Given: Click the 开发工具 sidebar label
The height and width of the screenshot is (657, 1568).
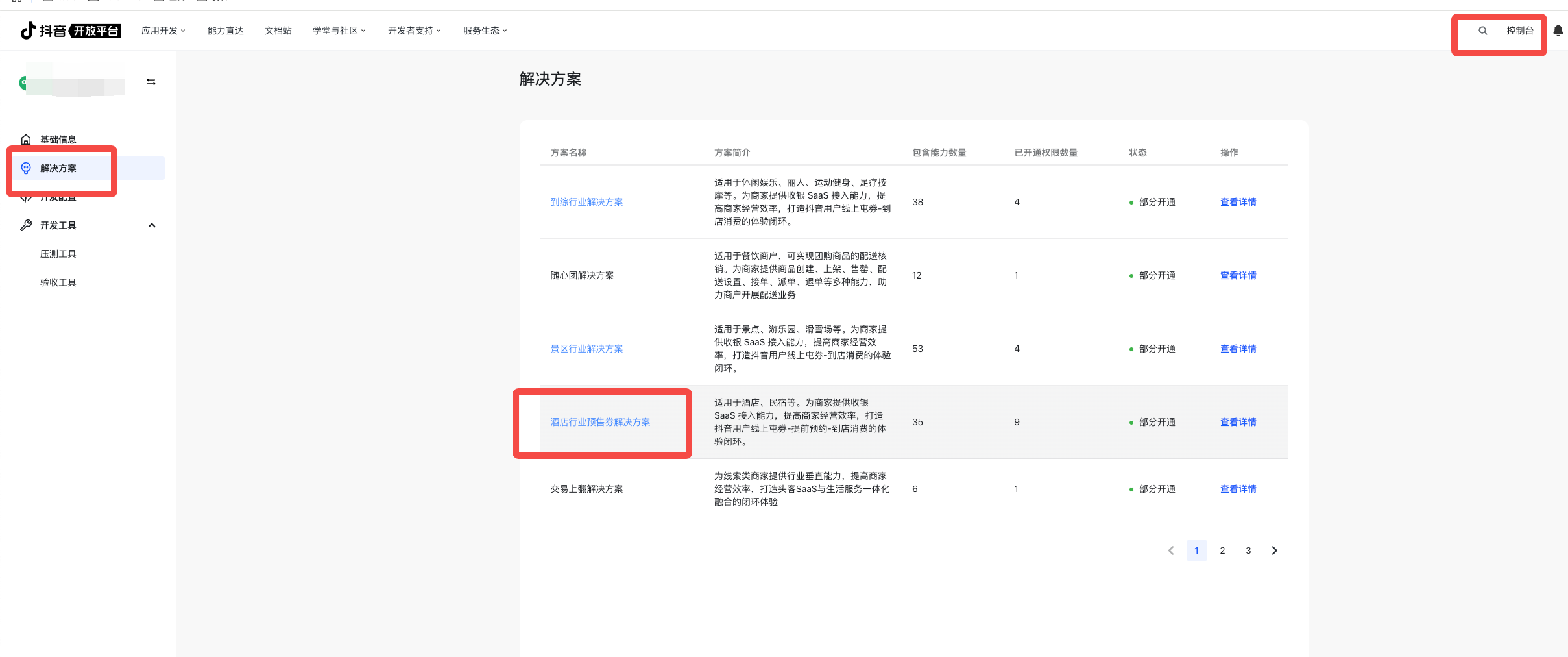Looking at the screenshot, I should point(58,225).
